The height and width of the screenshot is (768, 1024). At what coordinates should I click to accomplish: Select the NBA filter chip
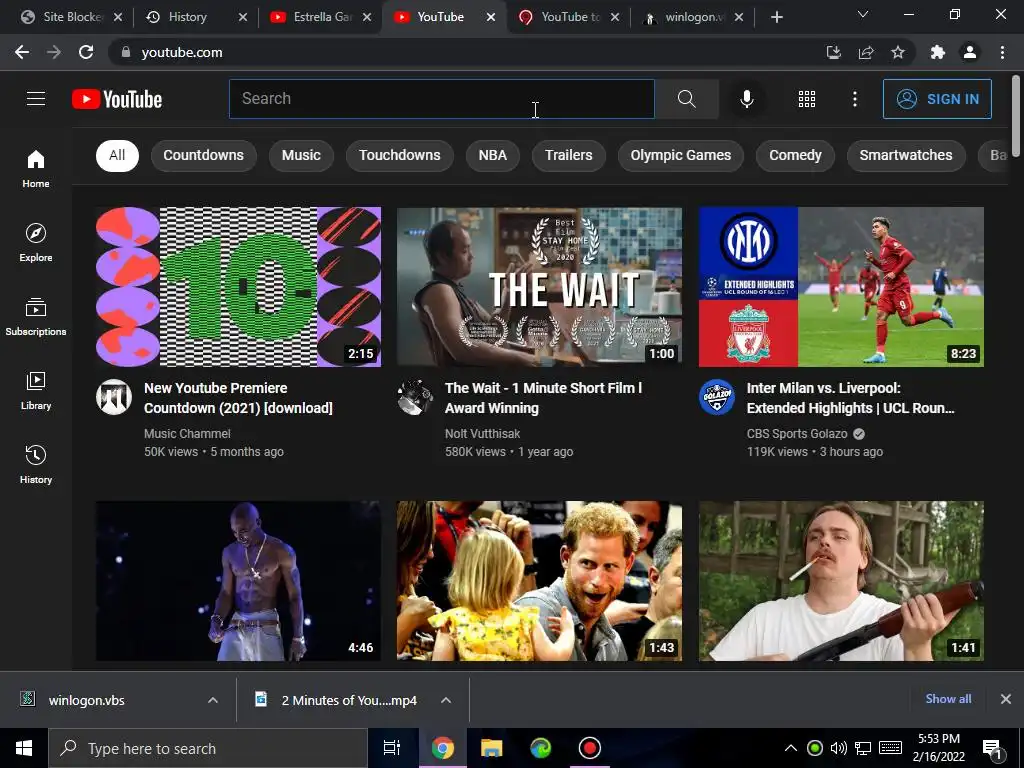pos(492,155)
